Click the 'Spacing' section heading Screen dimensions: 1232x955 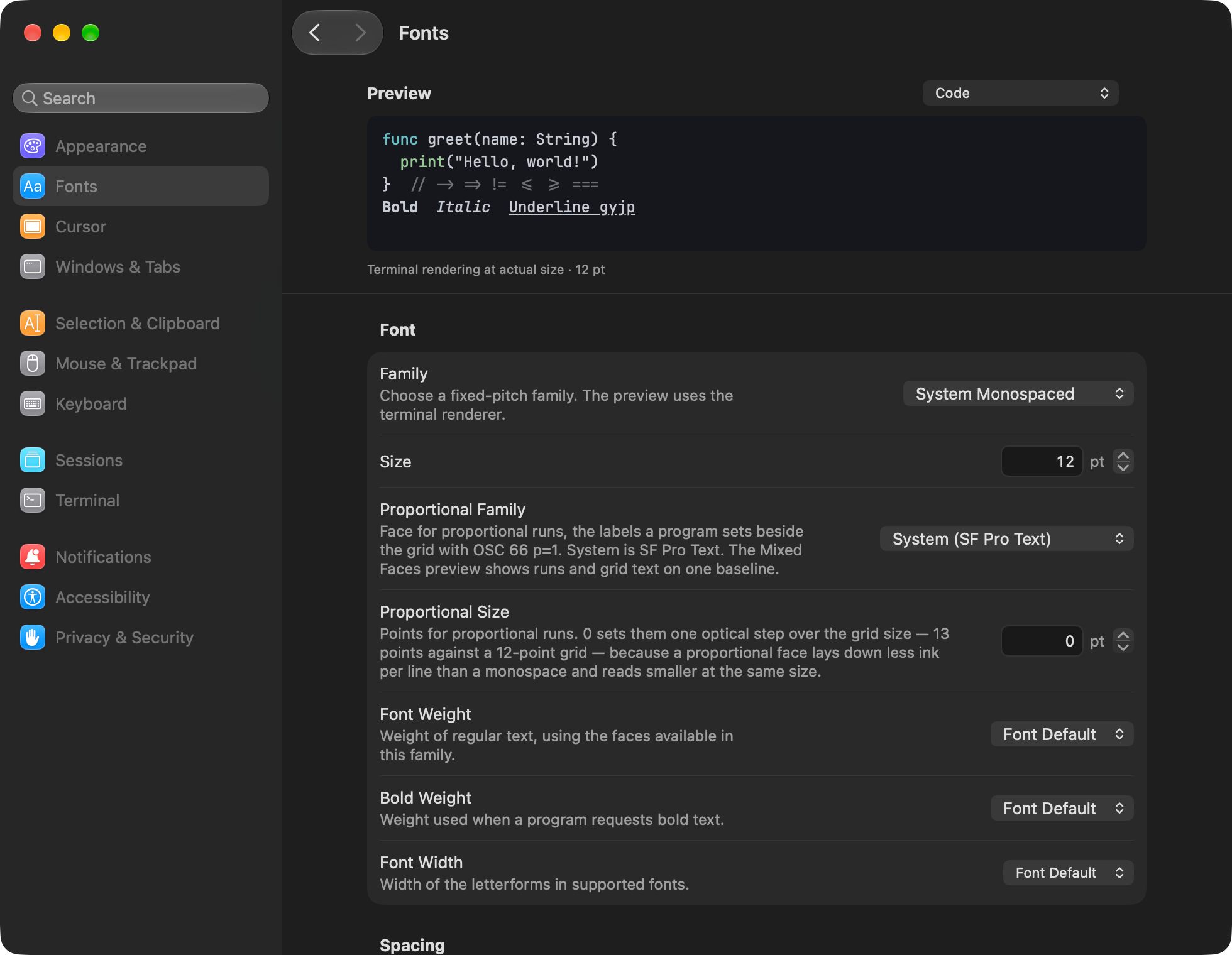(412, 945)
